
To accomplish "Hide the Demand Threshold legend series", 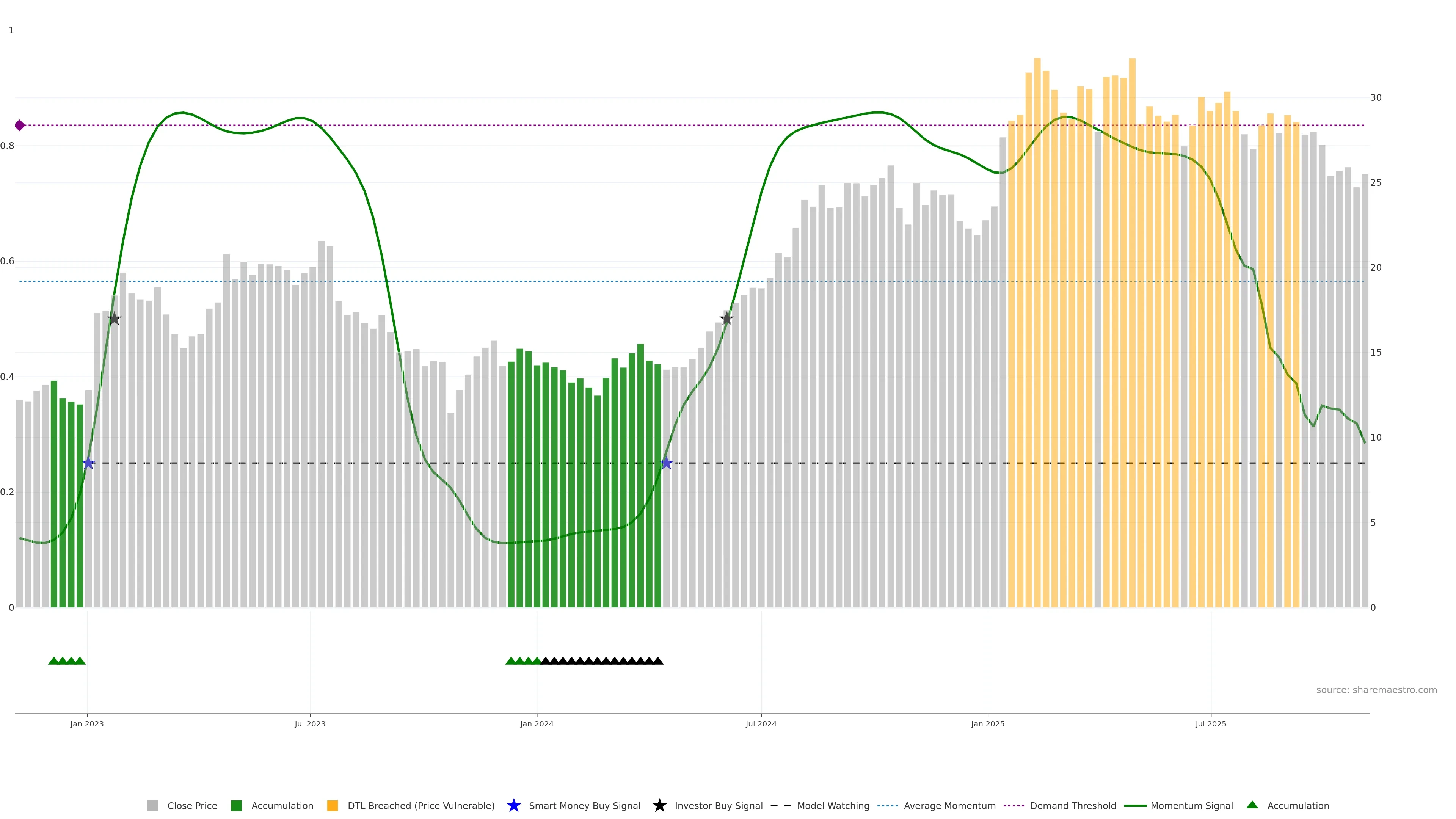I will click(1072, 805).
